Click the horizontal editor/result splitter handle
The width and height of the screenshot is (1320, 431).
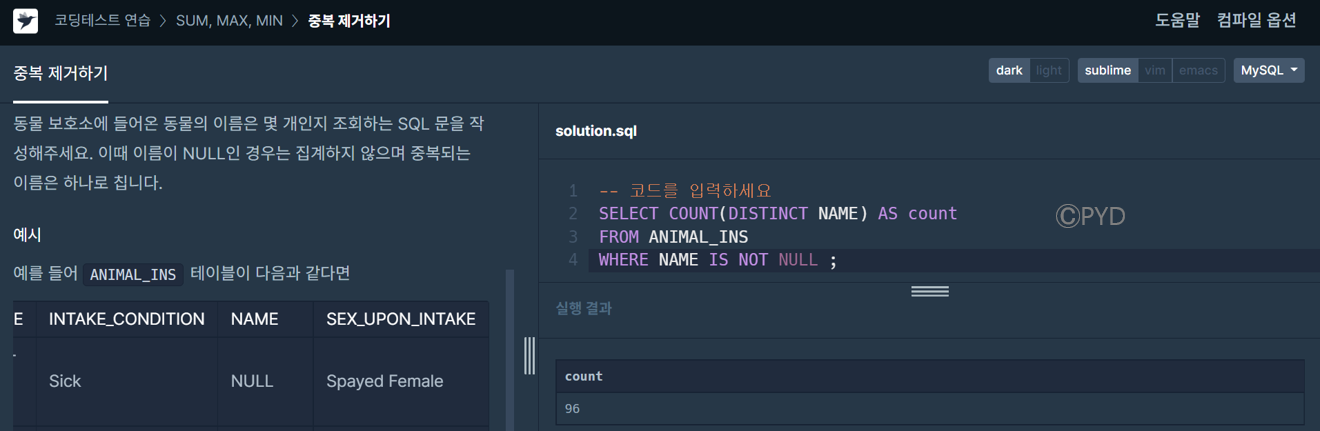coord(929,291)
